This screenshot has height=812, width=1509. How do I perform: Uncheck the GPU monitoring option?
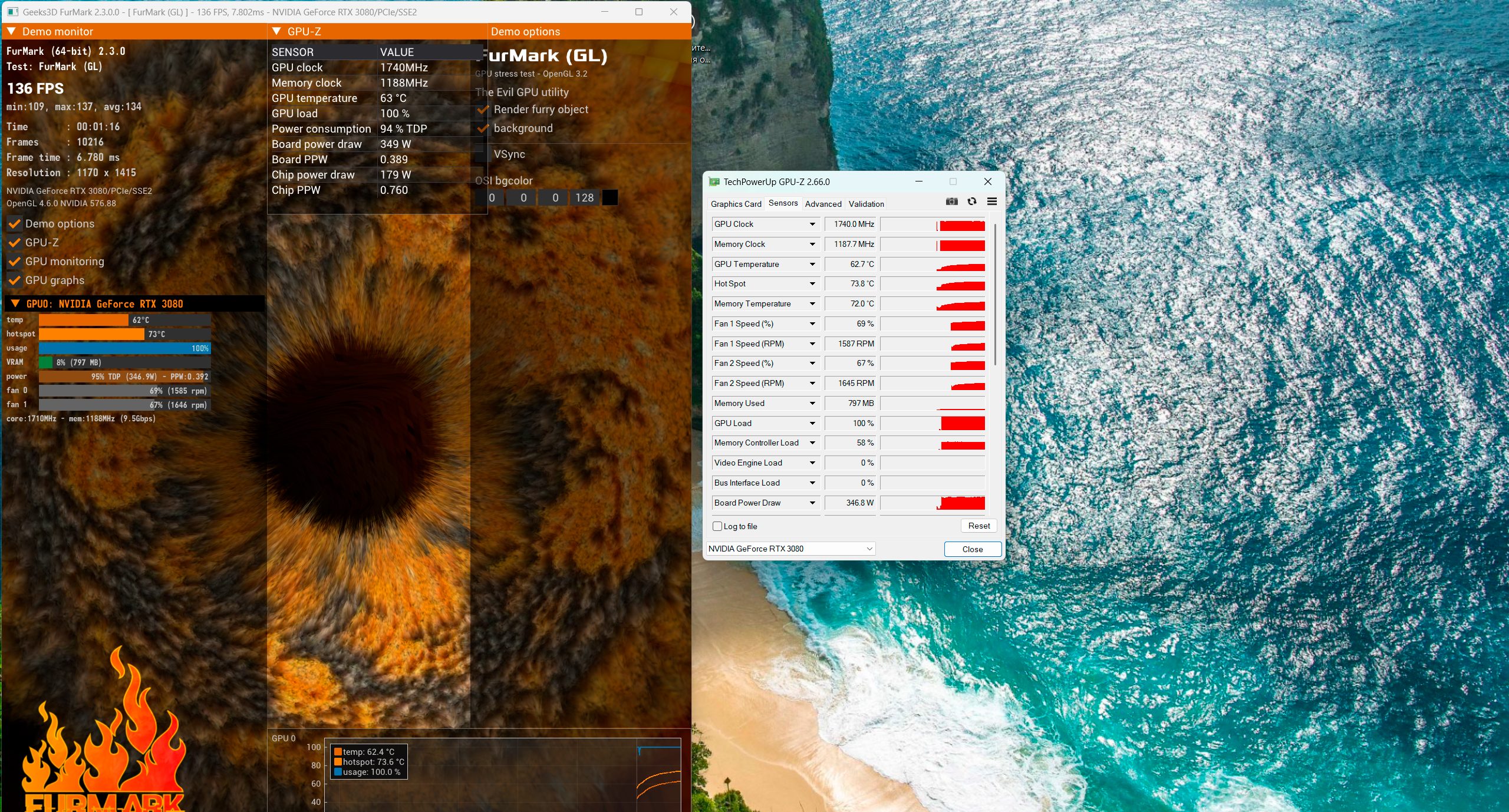[x=15, y=262]
